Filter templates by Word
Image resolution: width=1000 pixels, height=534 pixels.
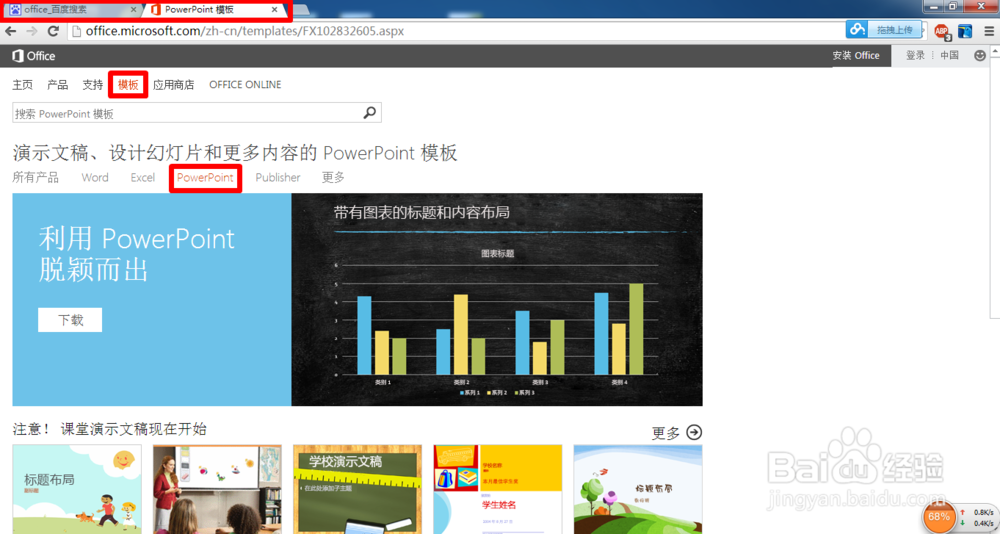pyautogui.click(x=95, y=177)
